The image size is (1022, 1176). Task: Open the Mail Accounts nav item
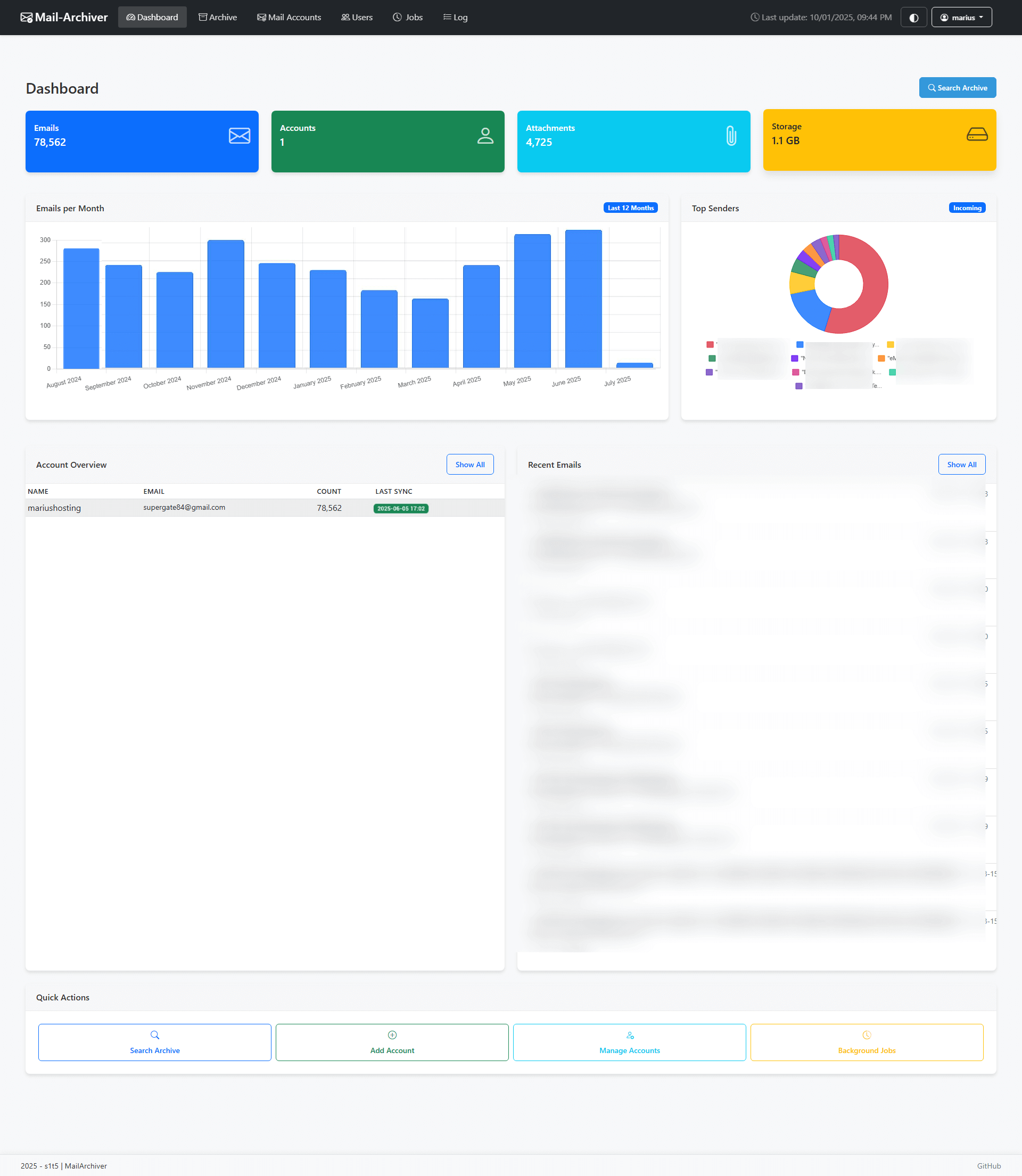[289, 18]
